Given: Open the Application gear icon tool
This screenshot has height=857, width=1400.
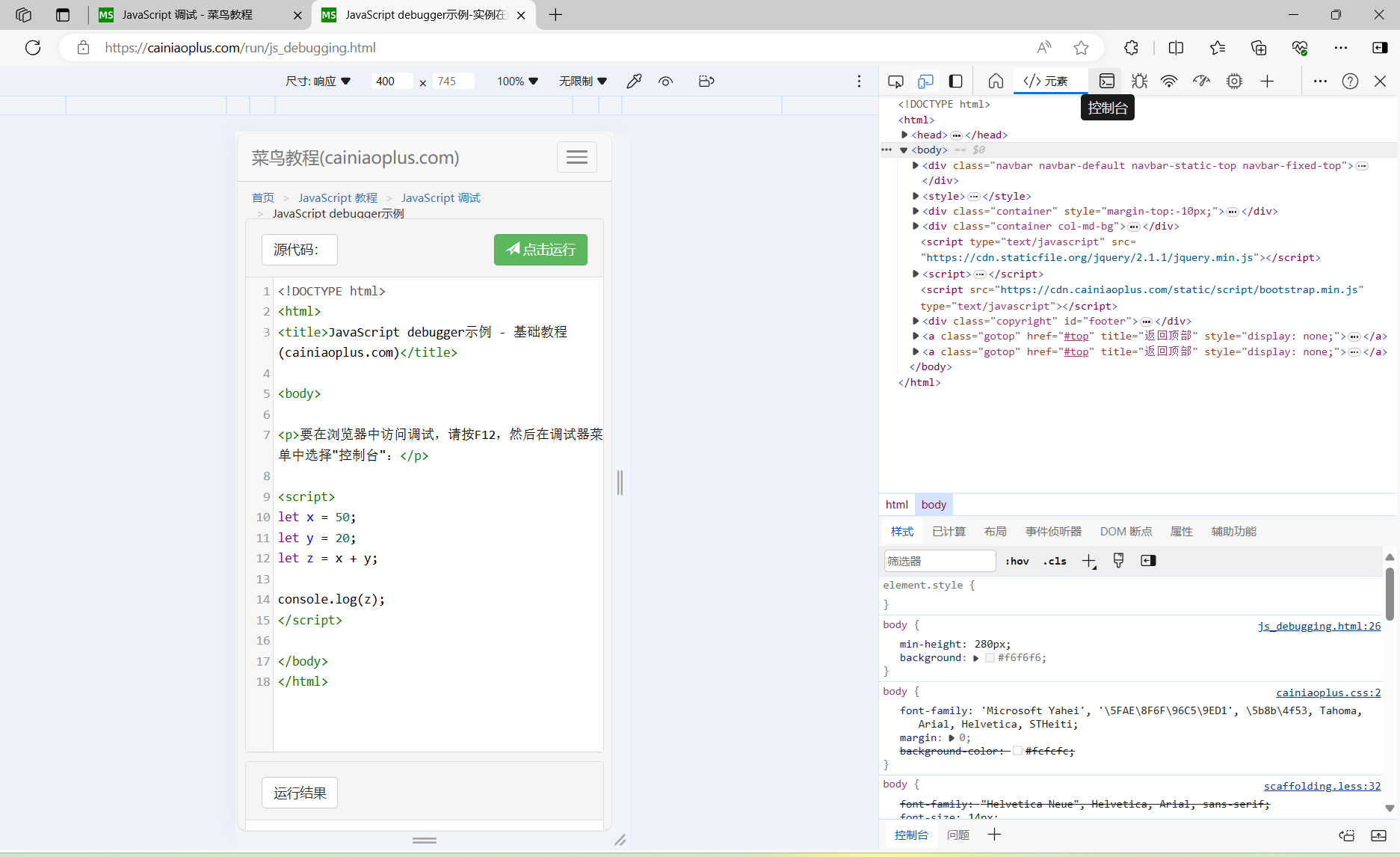Looking at the screenshot, I should (1234, 81).
